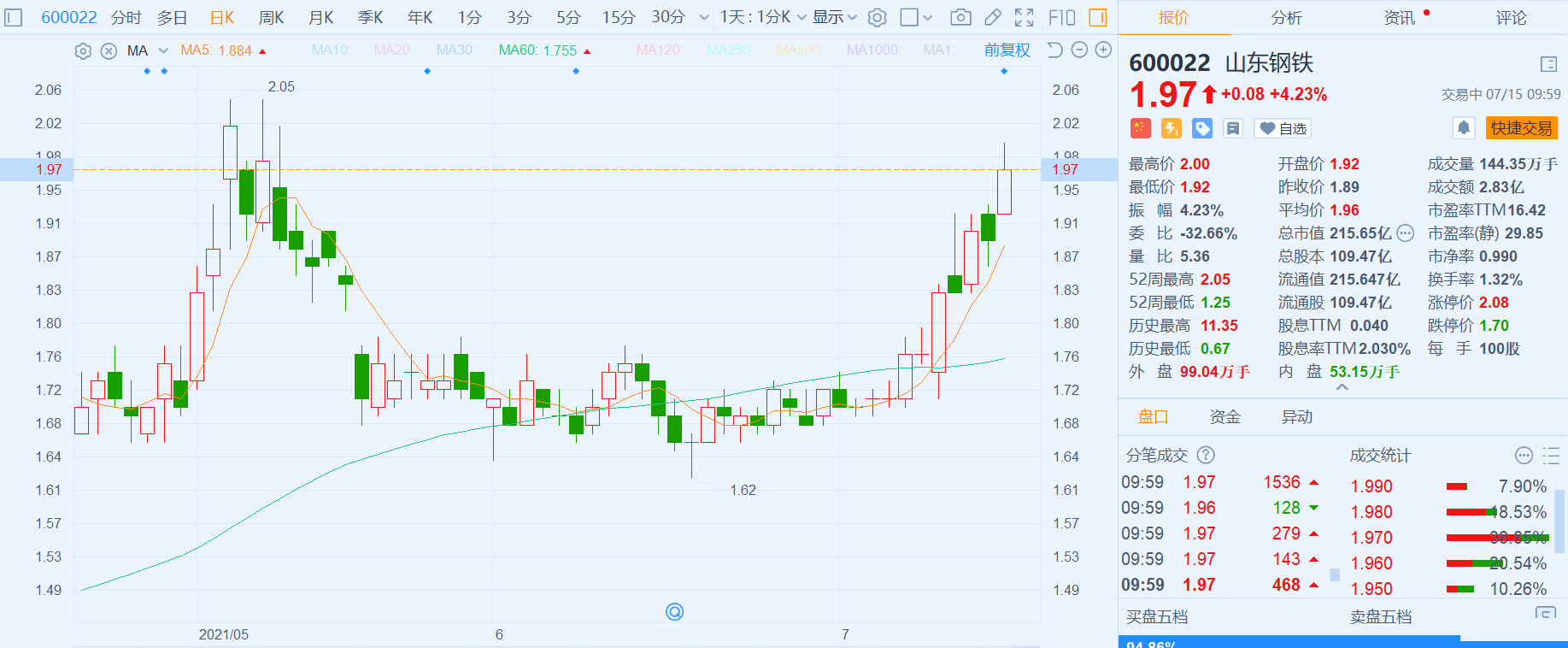Screen dimensions: 1568x648
Task: Open the 资金 tab
Action: [1224, 417]
